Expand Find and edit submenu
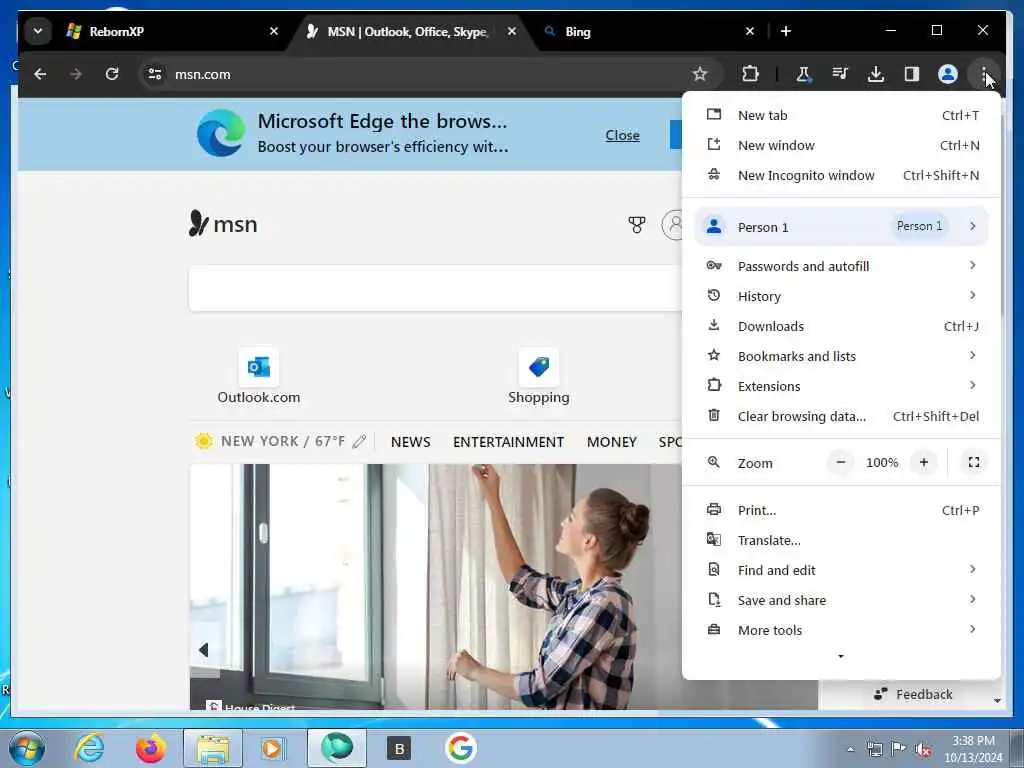 [x=841, y=570]
